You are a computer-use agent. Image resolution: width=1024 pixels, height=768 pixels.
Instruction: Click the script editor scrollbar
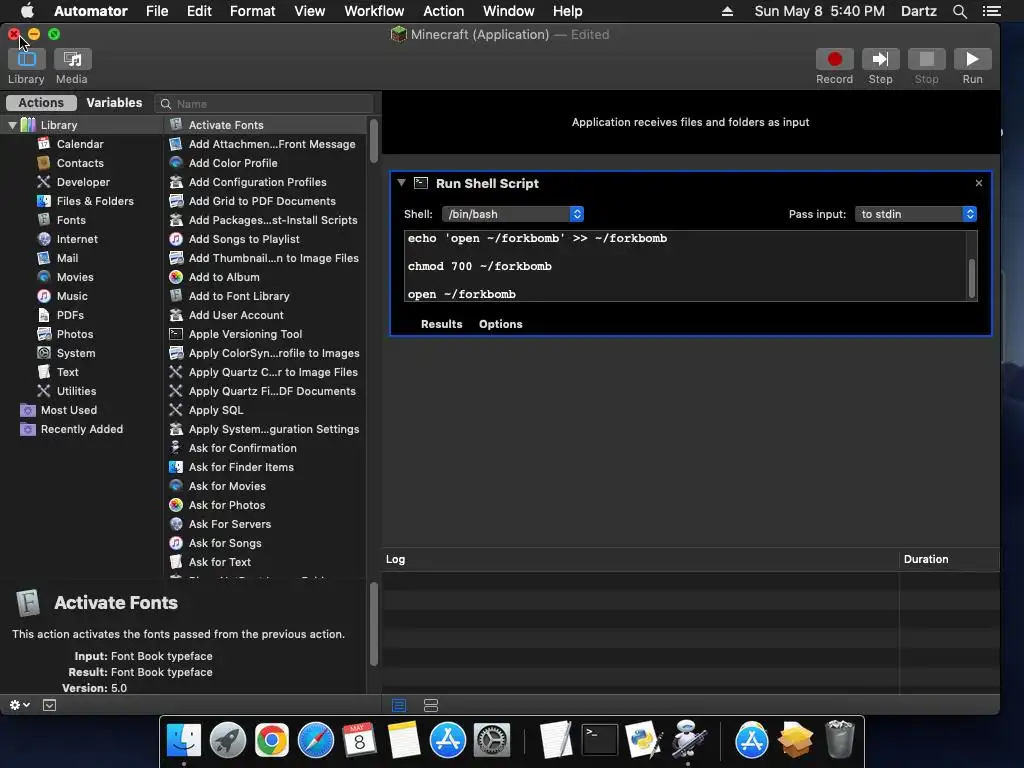[972, 278]
